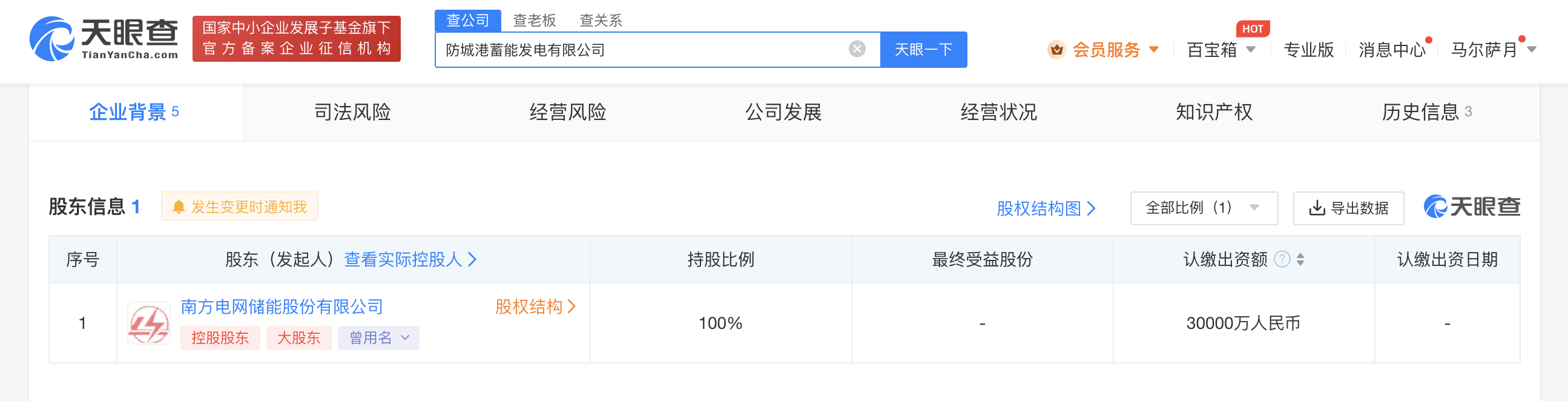Screen dimensions: 1568x401
Task: Click the 100% shareholding ratio cell
Action: pos(720,323)
